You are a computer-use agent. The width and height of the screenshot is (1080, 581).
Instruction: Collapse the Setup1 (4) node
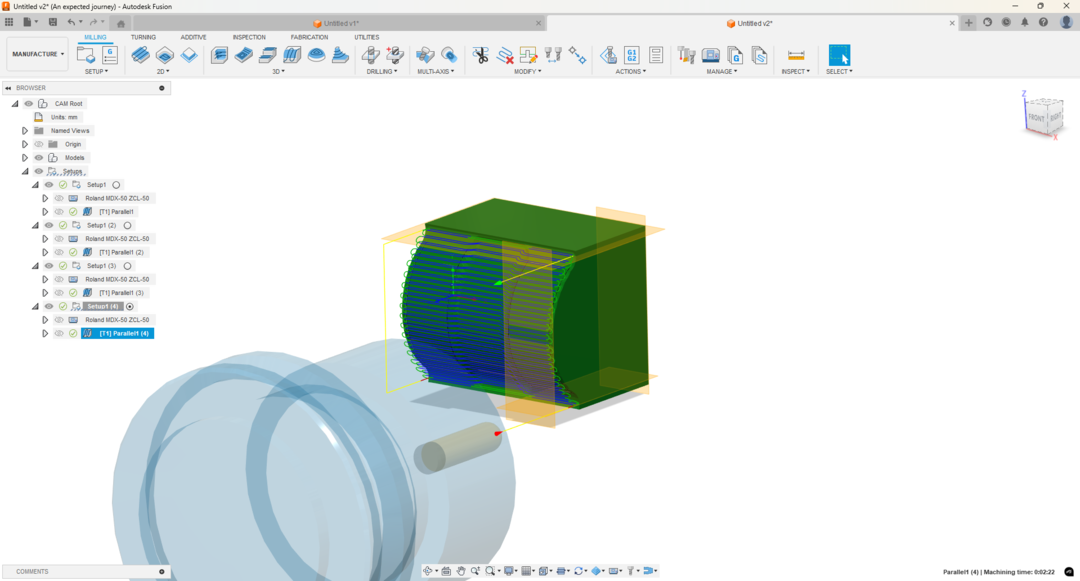[35, 306]
